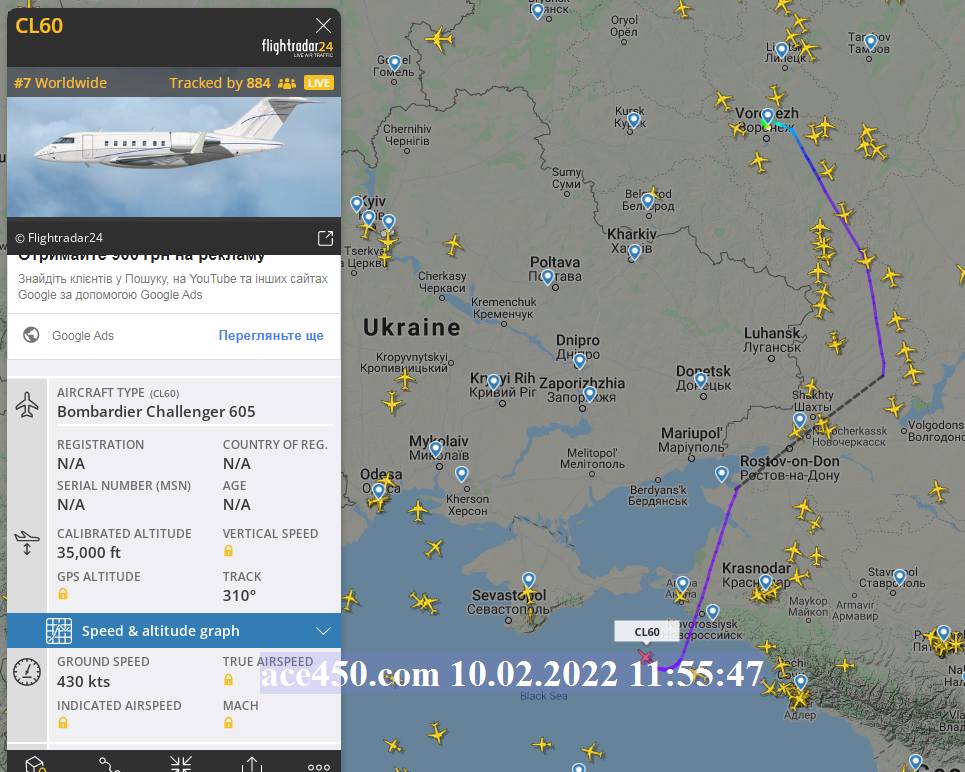Click the 3D view icon in bottom toolbar
Image resolution: width=965 pixels, height=772 pixels.
point(35,764)
